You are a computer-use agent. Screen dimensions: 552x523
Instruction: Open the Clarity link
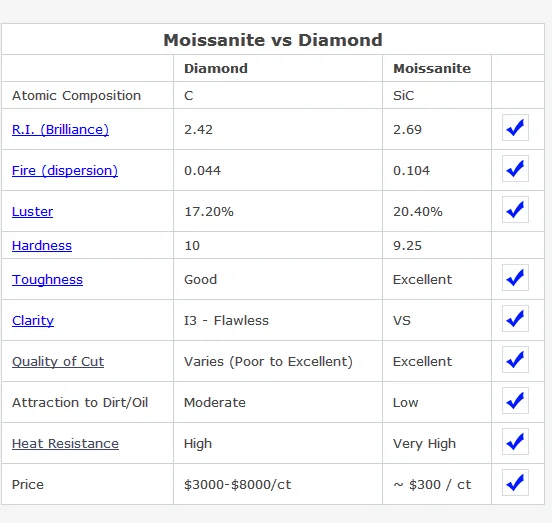point(33,321)
